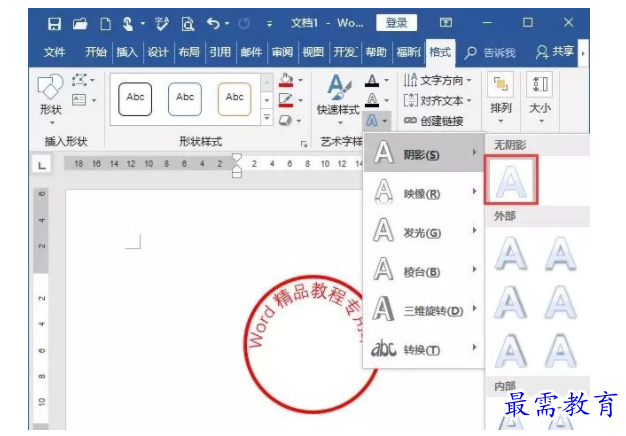Open the 阴影(S) shadow submenu
626x436 pixels.
[424, 153]
